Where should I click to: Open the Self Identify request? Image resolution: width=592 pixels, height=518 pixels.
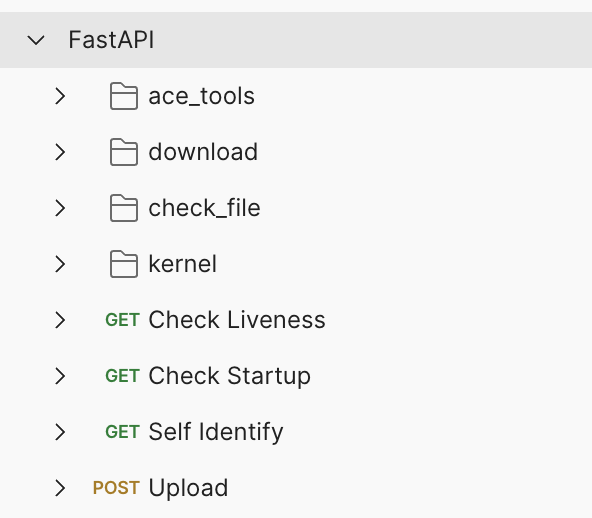pyautogui.click(x=216, y=432)
